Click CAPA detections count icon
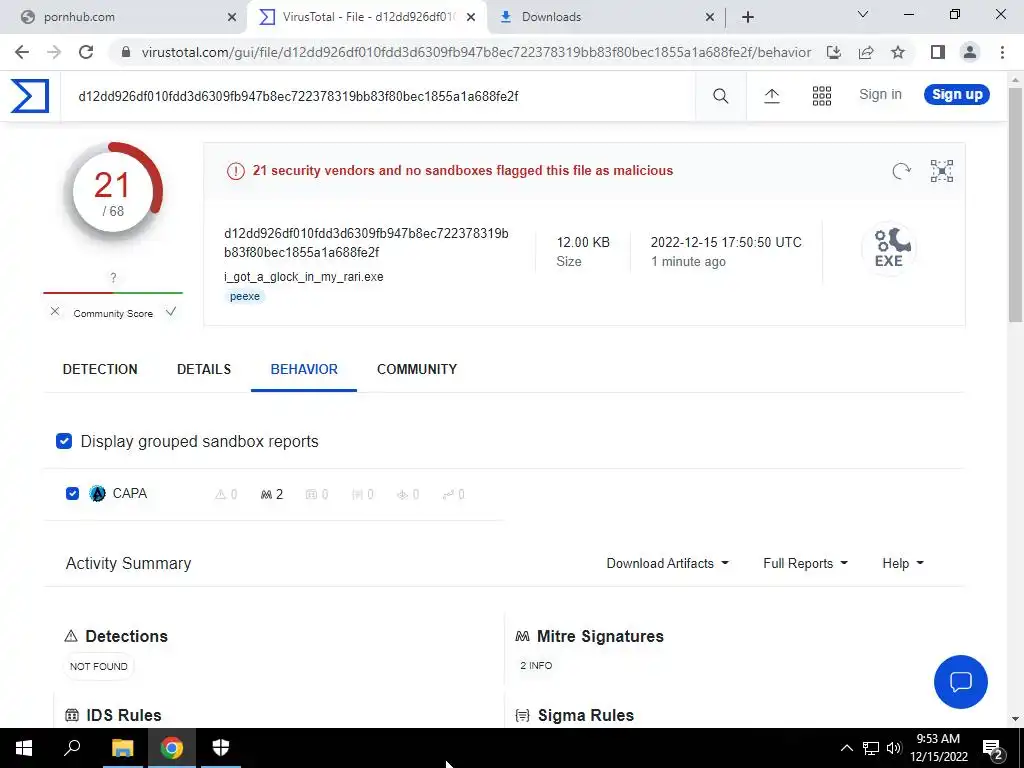 pos(226,494)
